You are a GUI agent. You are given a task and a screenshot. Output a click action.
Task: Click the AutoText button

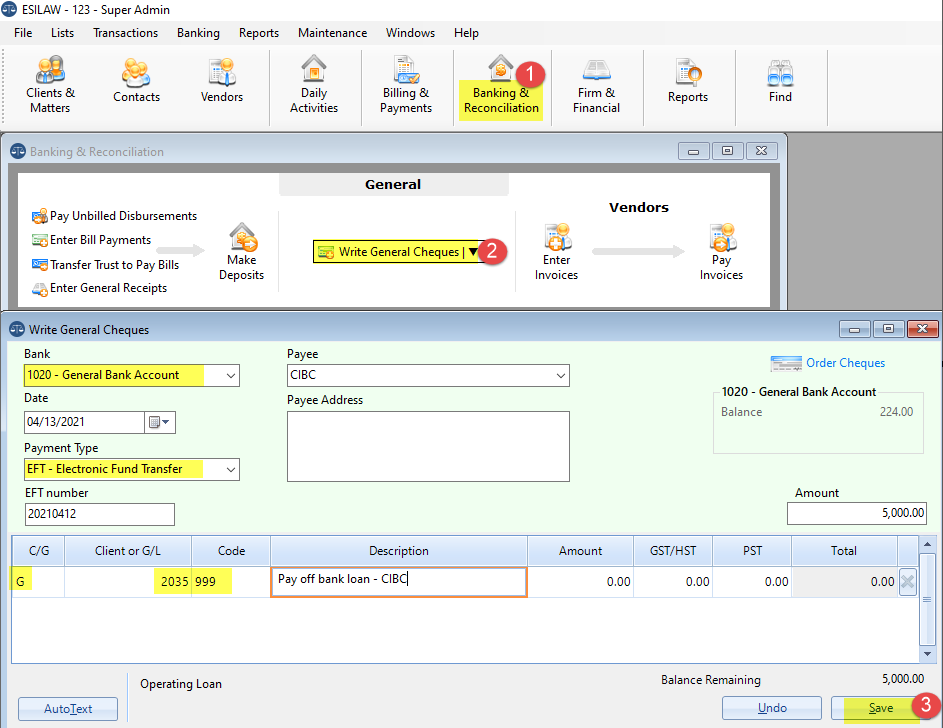click(68, 709)
